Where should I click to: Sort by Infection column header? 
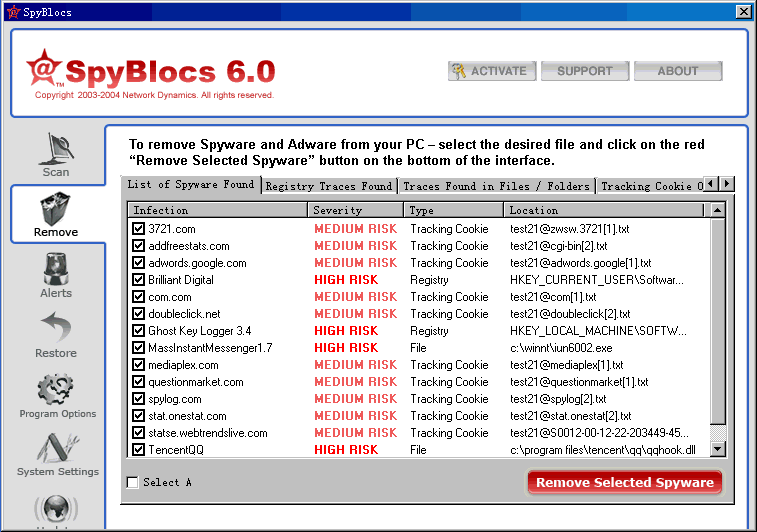[218, 210]
